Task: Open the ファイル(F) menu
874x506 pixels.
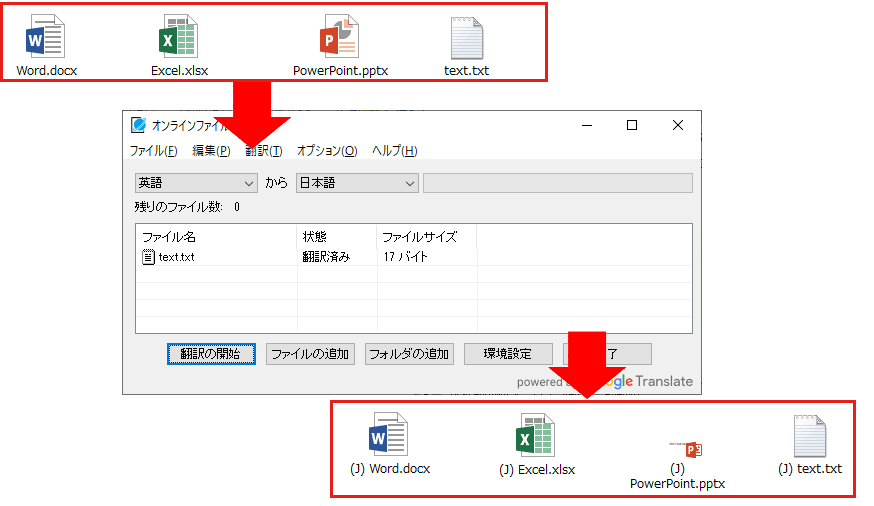Action: pyautogui.click(x=153, y=151)
